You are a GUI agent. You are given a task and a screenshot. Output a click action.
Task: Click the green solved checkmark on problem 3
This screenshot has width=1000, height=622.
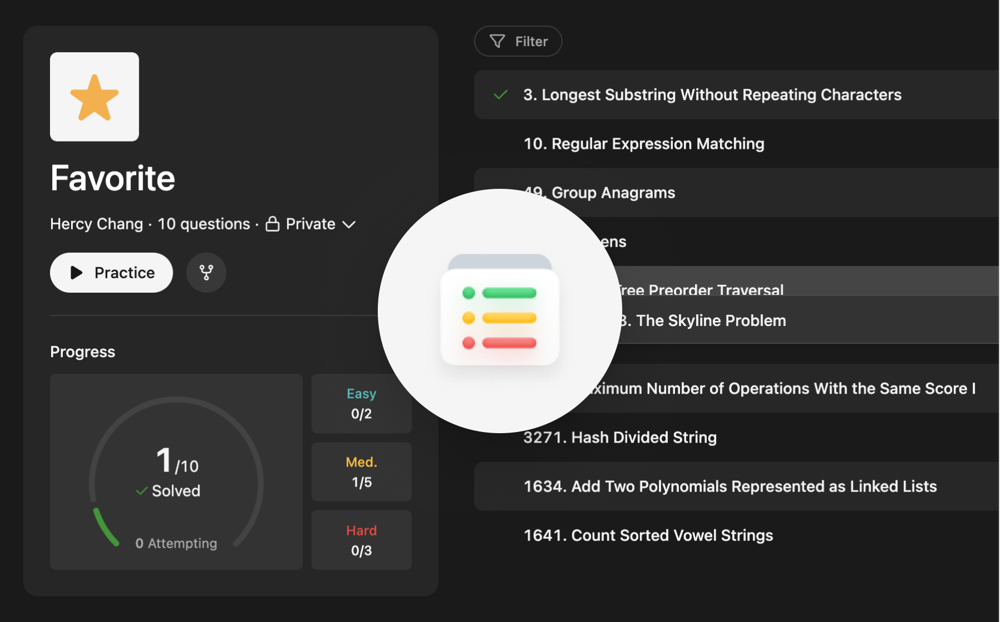pos(501,95)
